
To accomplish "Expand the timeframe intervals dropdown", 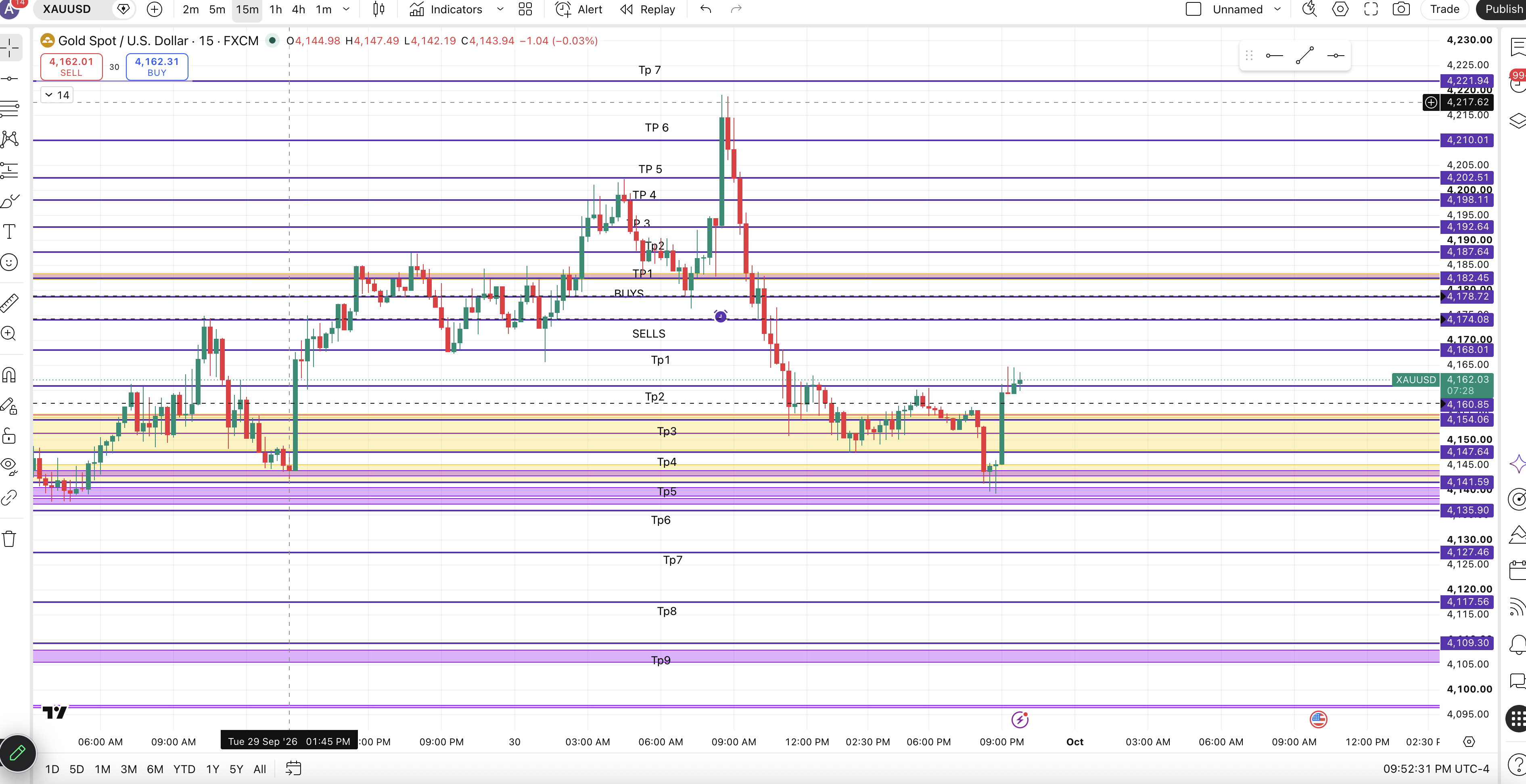I will coord(347,9).
